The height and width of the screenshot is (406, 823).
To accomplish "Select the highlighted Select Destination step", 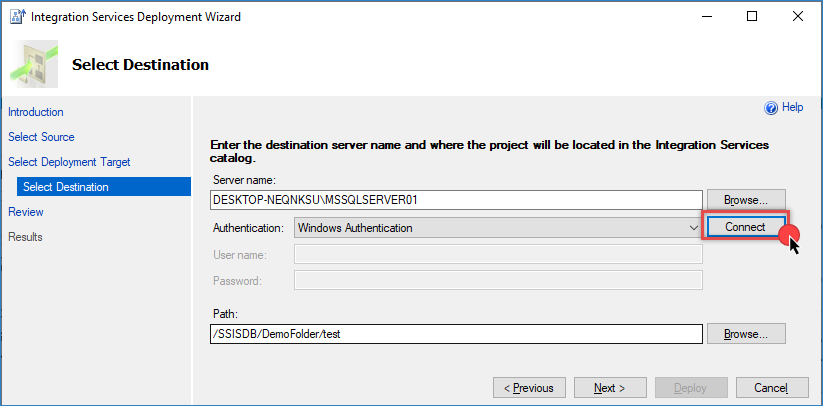I will [66, 187].
